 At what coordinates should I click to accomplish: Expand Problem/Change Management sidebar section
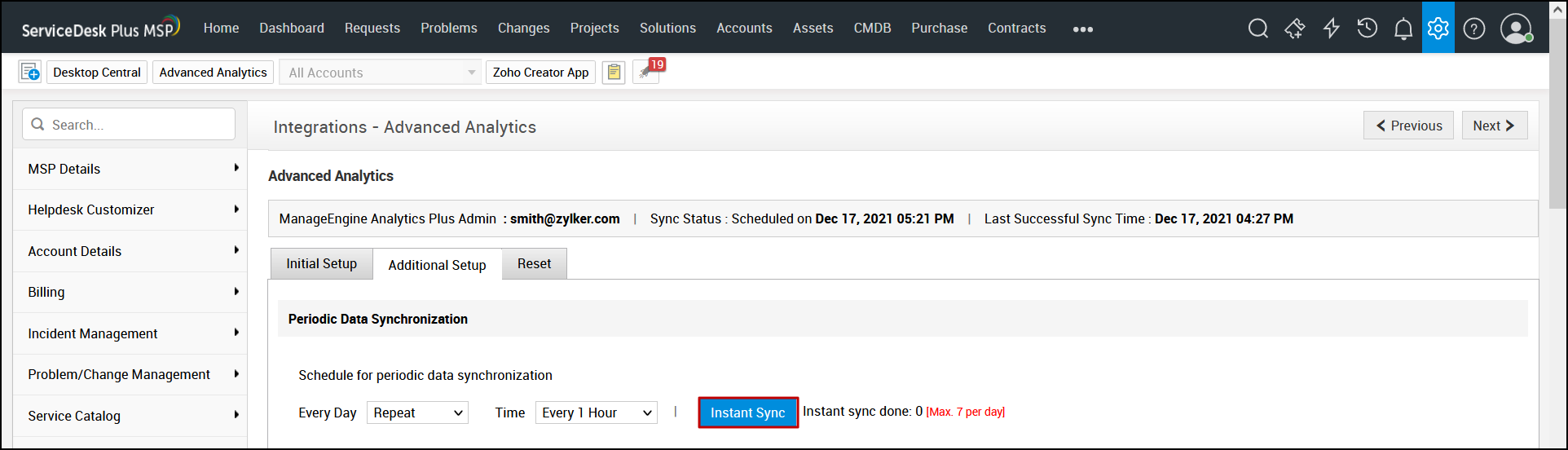click(x=130, y=374)
